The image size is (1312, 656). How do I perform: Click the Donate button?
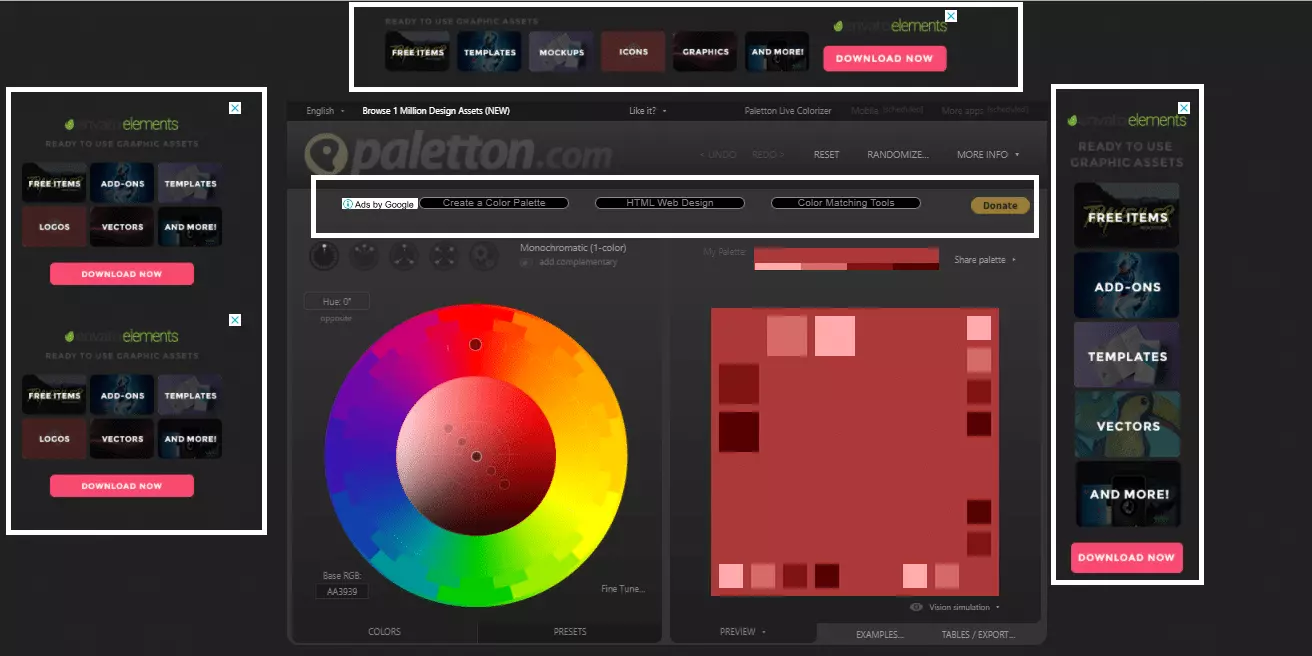tap(1000, 205)
